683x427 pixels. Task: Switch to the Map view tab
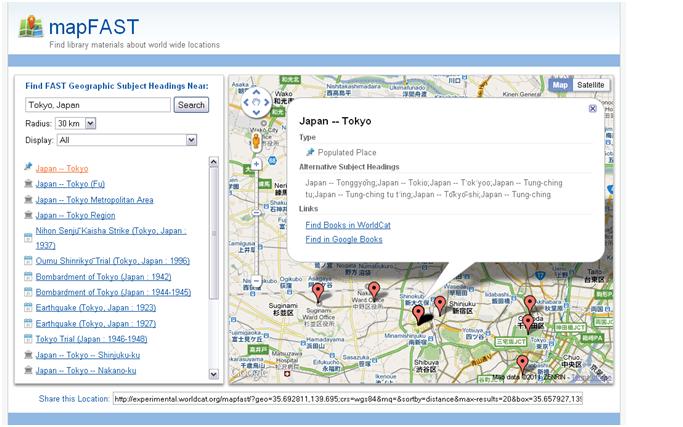coord(560,85)
